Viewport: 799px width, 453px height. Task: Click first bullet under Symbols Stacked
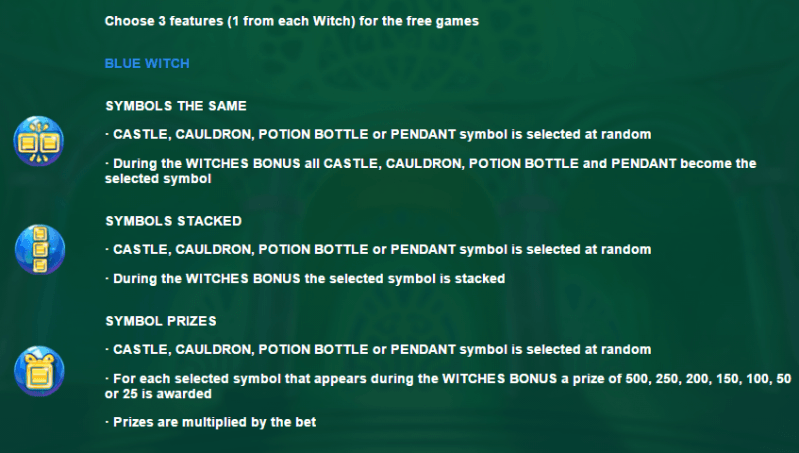tap(378, 250)
